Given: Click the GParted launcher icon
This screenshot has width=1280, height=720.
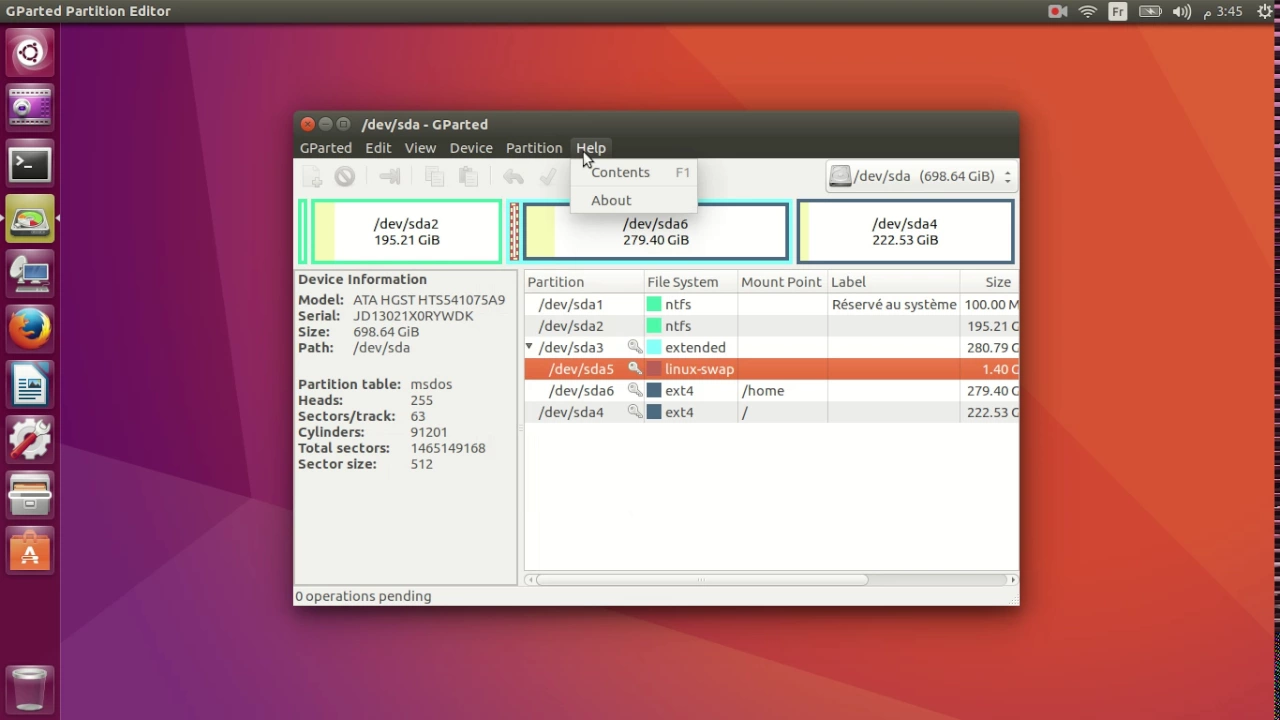Looking at the screenshot, I should pyautogui.click(x=30, y=218).
